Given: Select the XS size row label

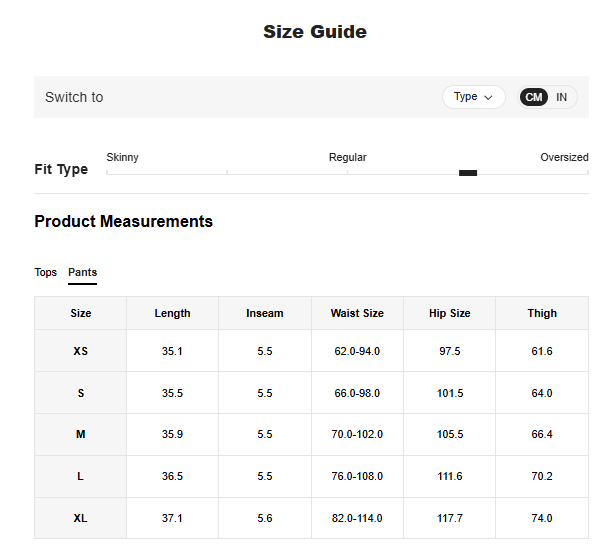Looking at the screenshot, I should (x=81, y=351).
